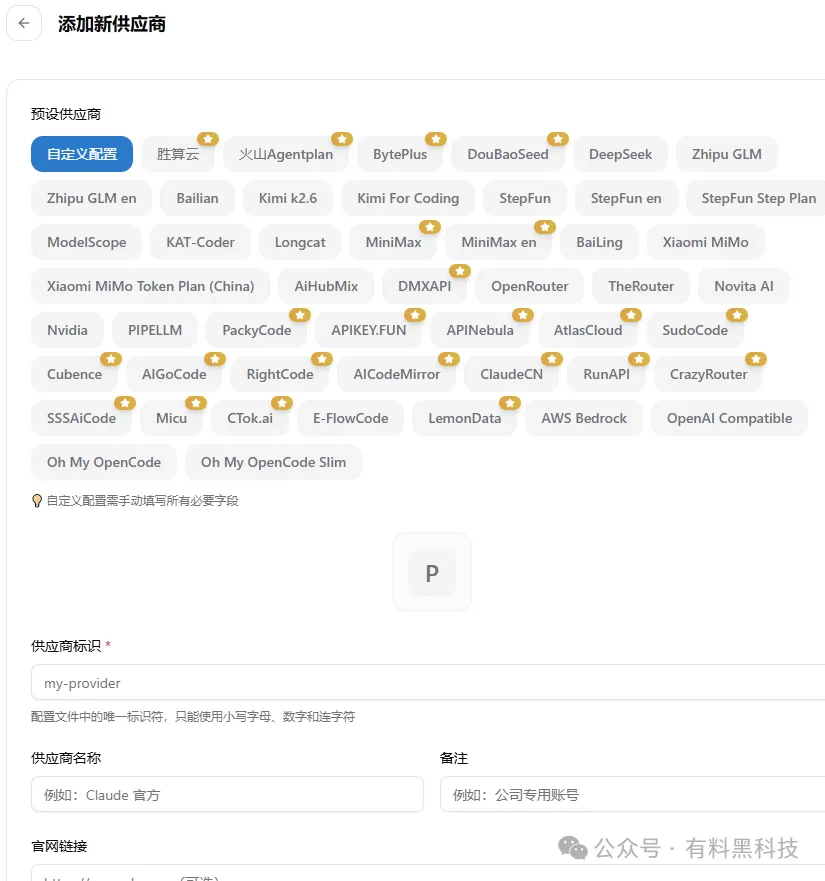Select the SudoCode preset
The width and height of the screenshot is (825, 881).
point(695,330)
